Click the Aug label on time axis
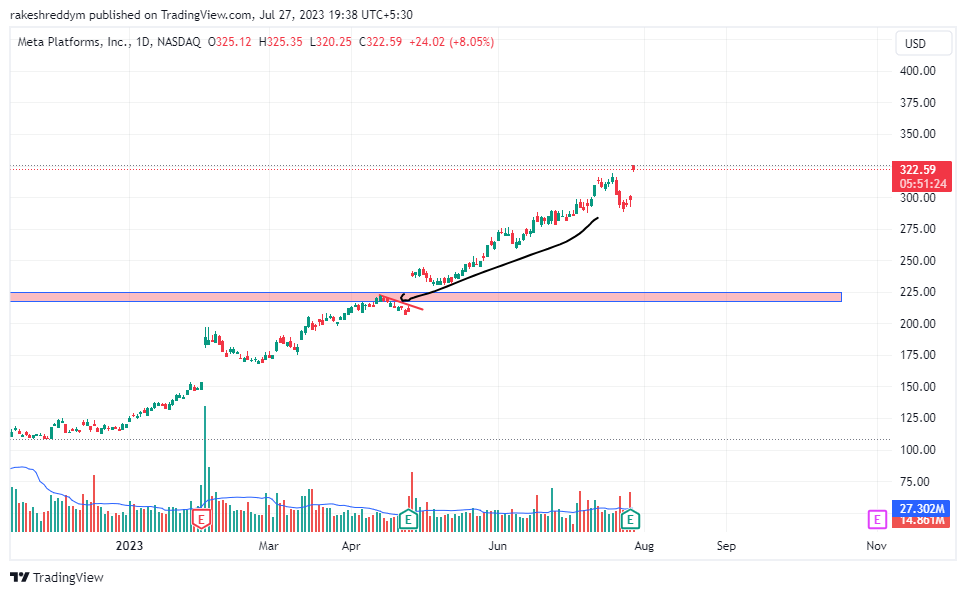 644,546
